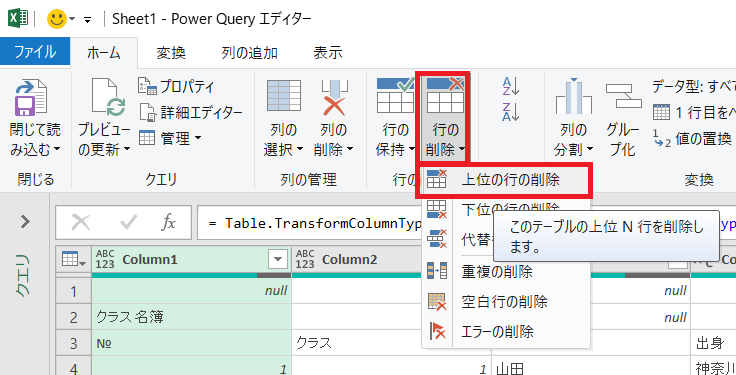Select エラーの削除 menu item
This screenshot has height=375, width=736.
(506, 331)
